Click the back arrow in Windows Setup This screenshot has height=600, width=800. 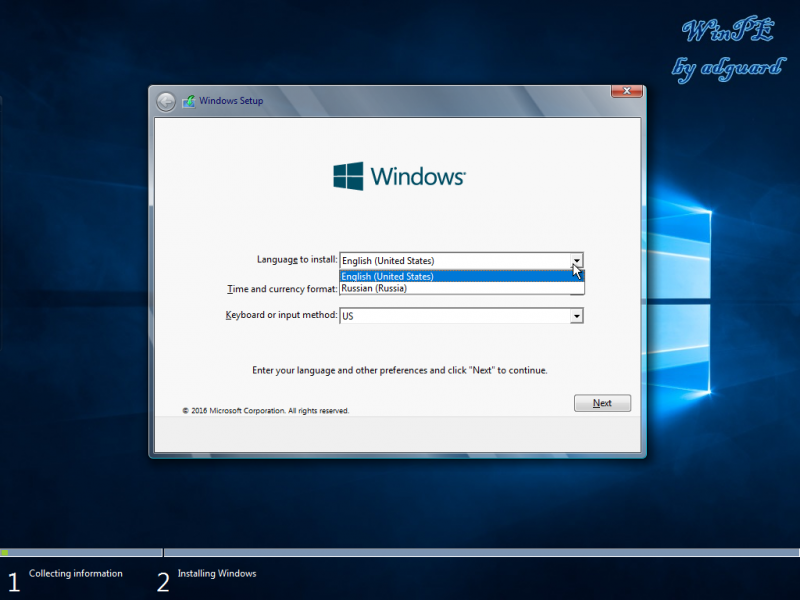166,102
